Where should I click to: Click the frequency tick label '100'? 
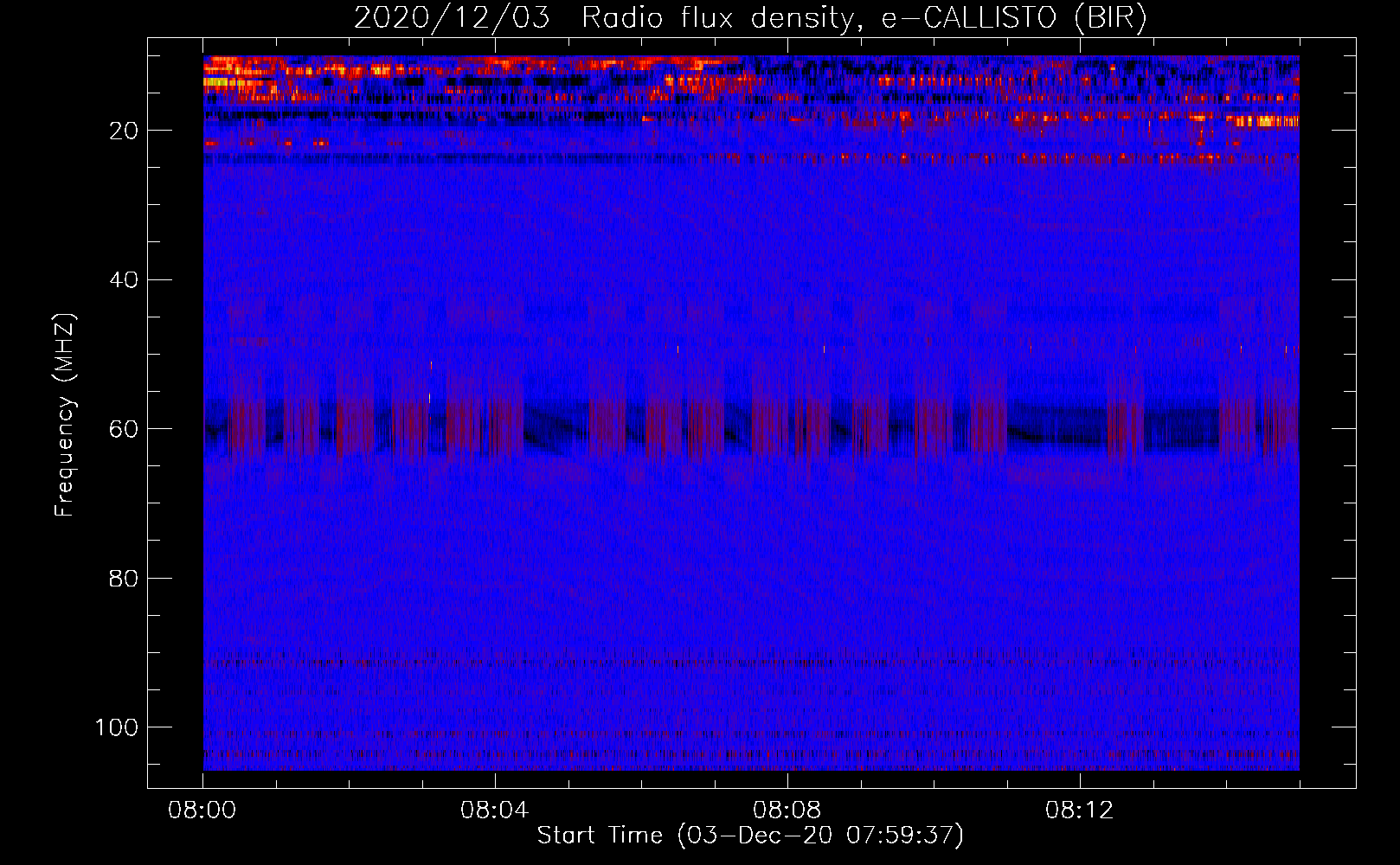[x=118, y=727]
